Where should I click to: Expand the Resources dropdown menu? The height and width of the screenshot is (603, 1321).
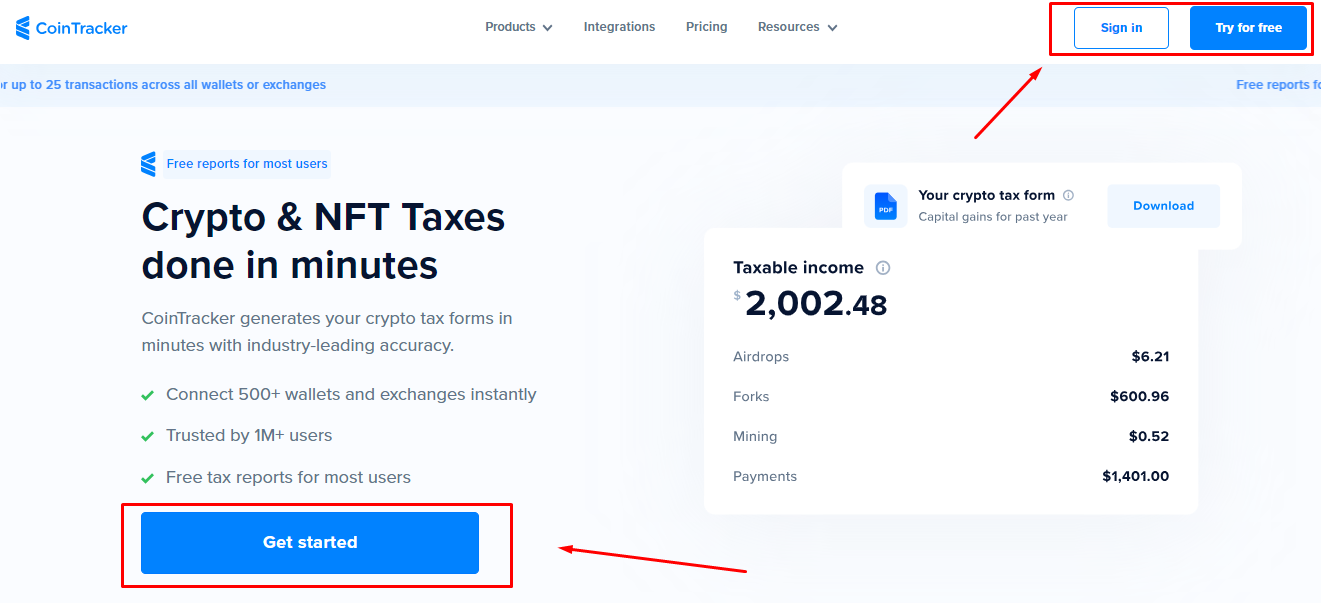point(798,27)
